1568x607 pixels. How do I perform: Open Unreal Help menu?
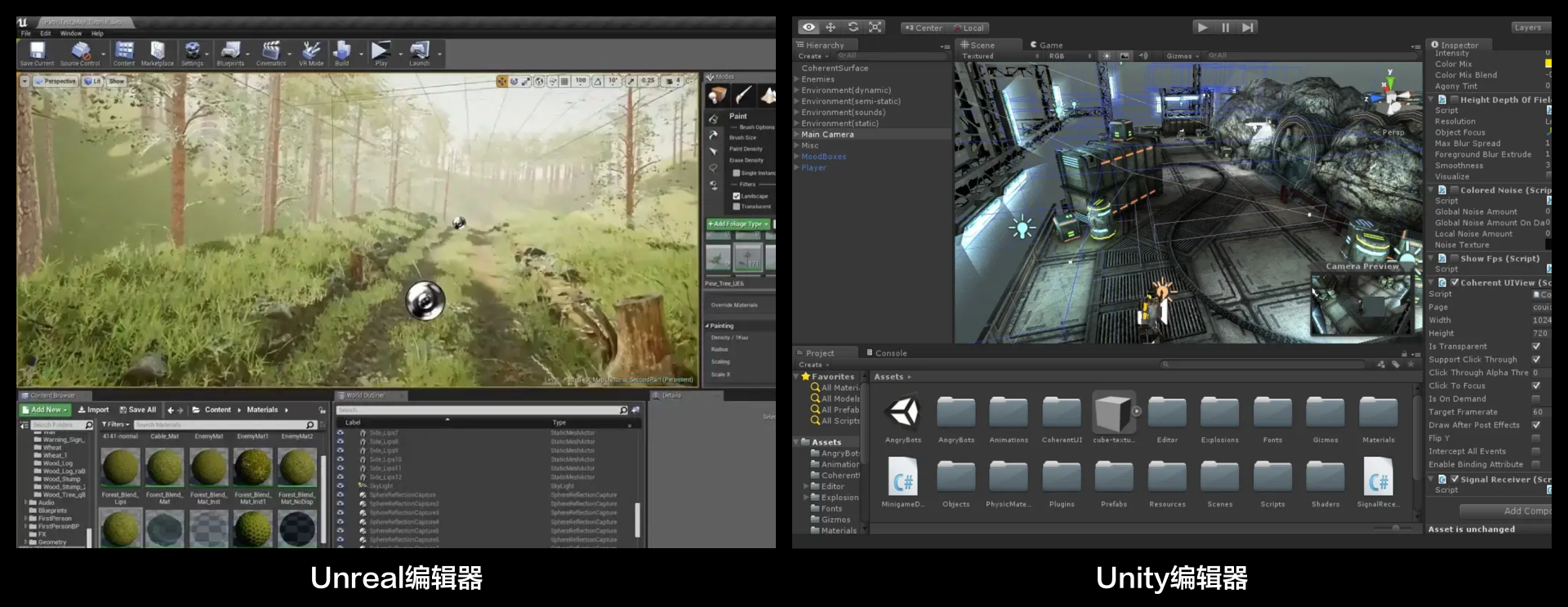point(97,33)
